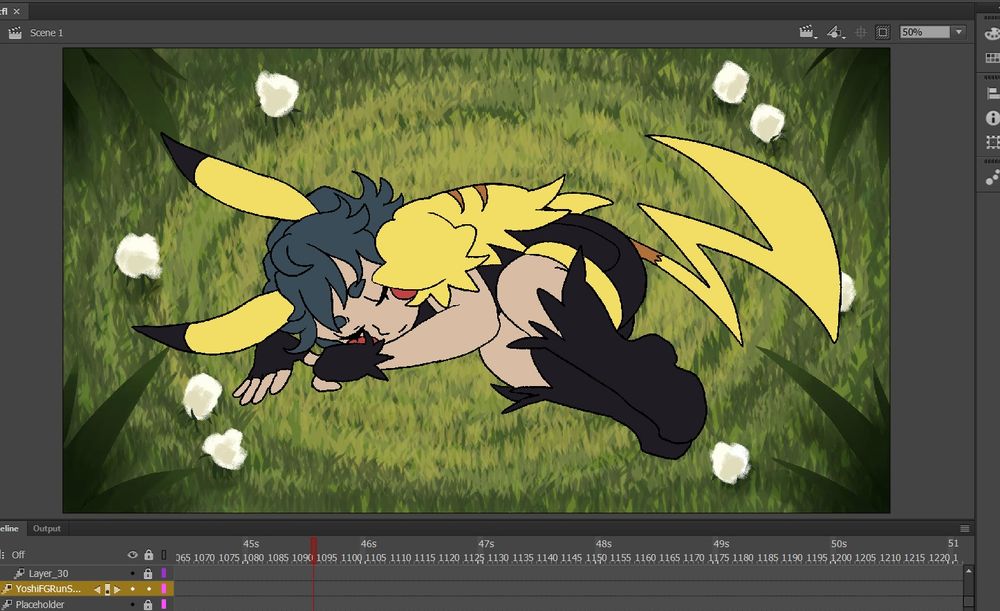Select the Scene 1 breadcrumb label

tap(47, 33)
